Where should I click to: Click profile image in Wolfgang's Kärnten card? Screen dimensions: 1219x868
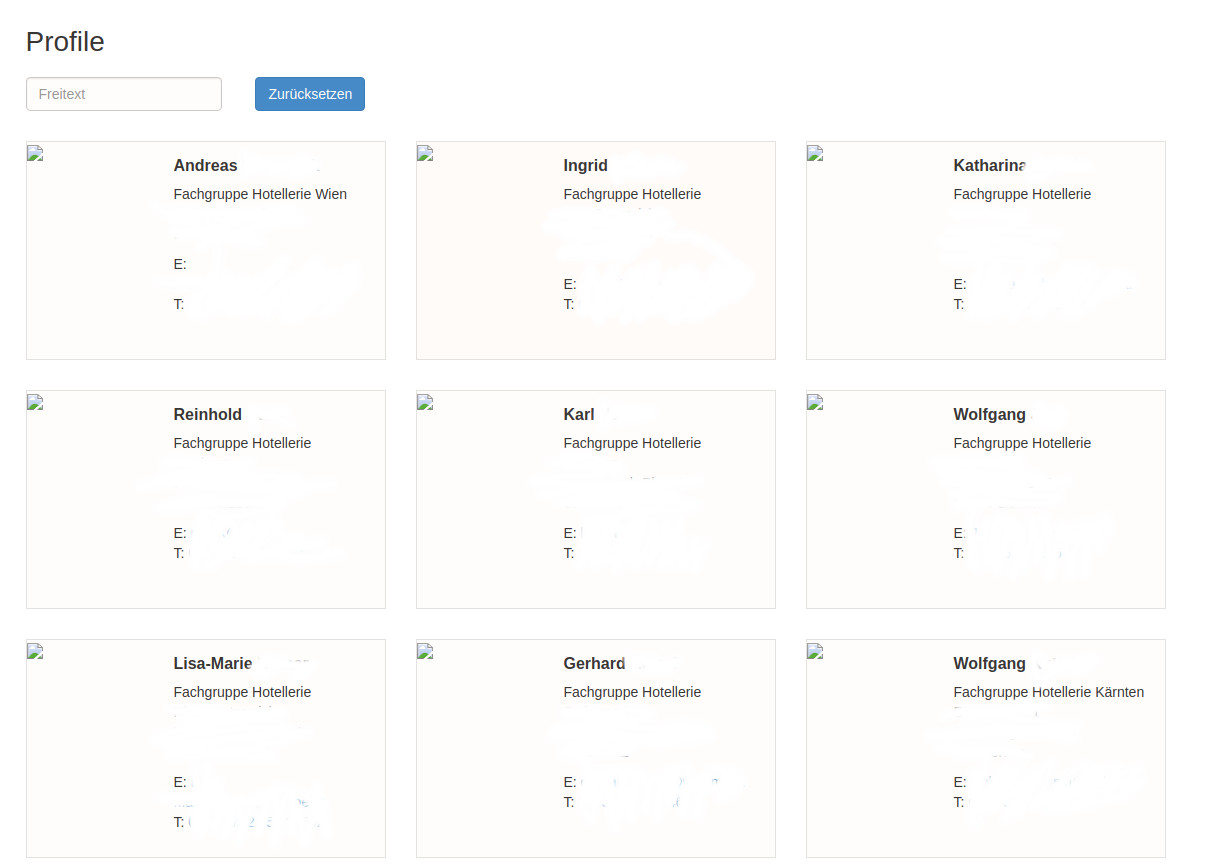815,651
